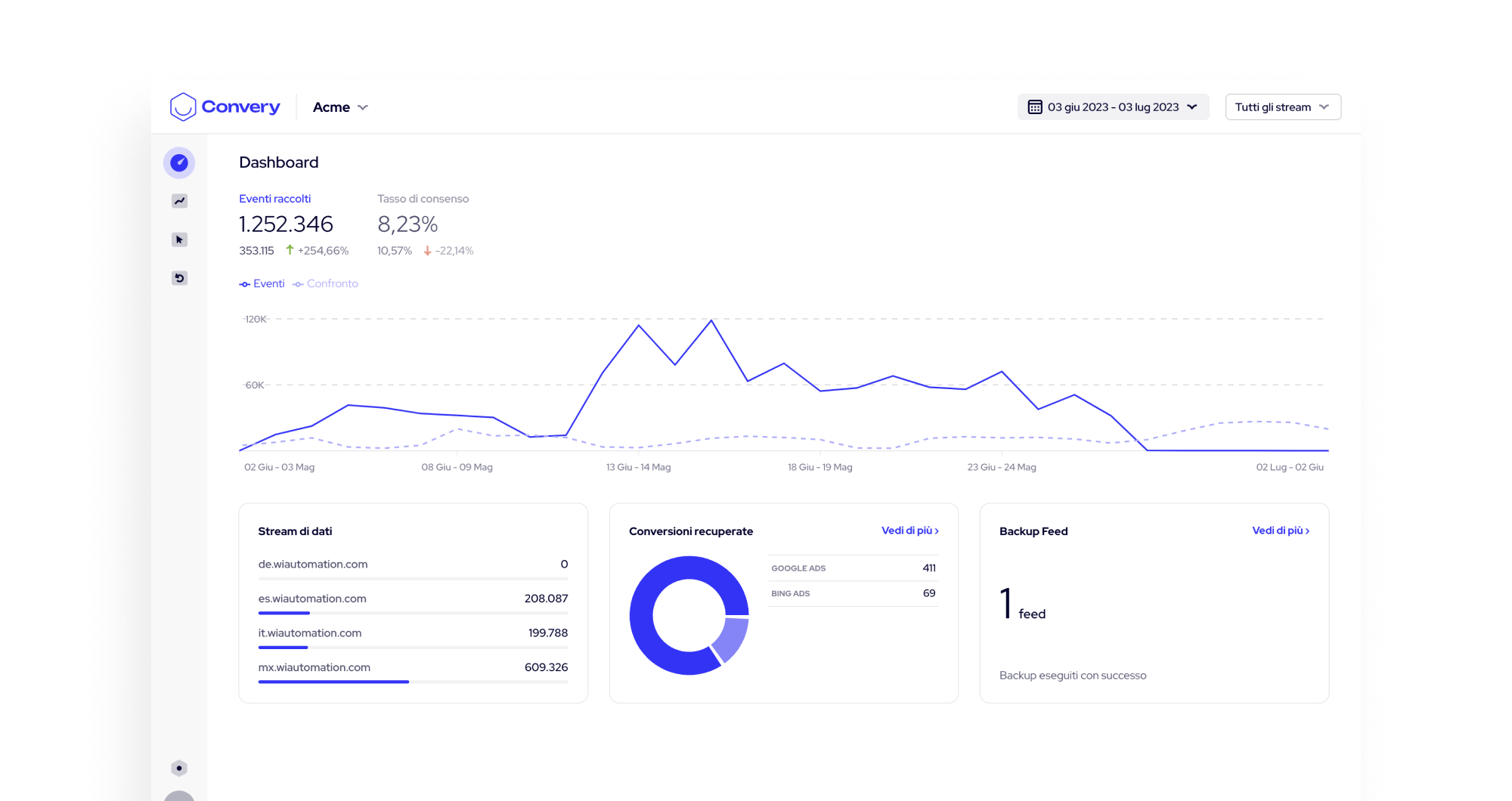Click the cursor pointer sidebar icon
The width and height of the screenshot is (1512, 801).
[179, 240]
